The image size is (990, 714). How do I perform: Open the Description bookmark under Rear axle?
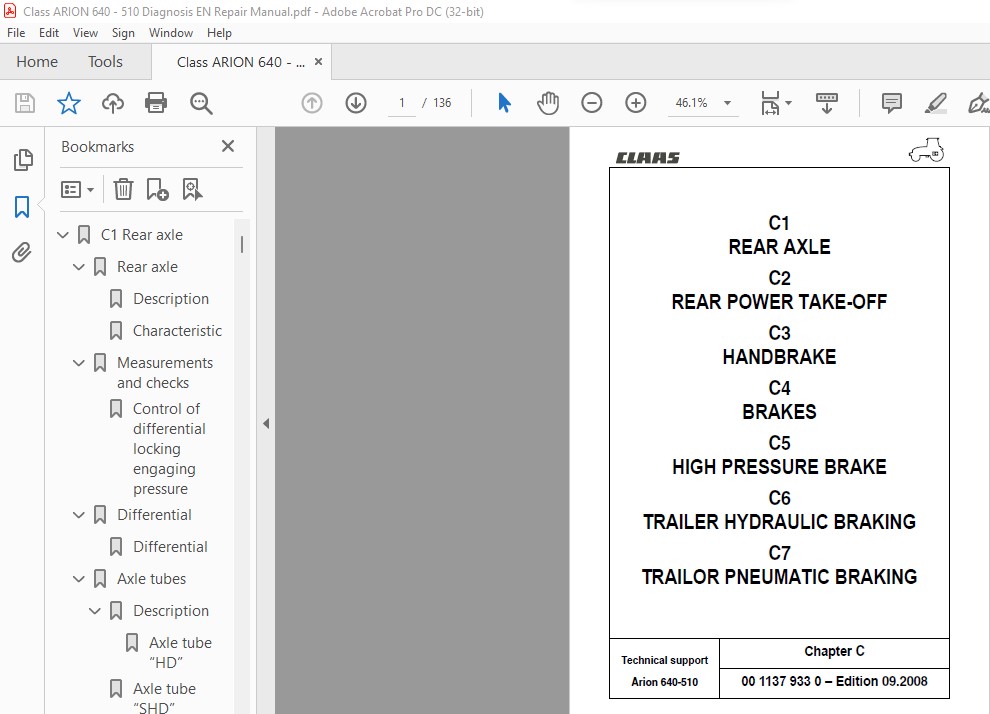(x=170, y=299)
